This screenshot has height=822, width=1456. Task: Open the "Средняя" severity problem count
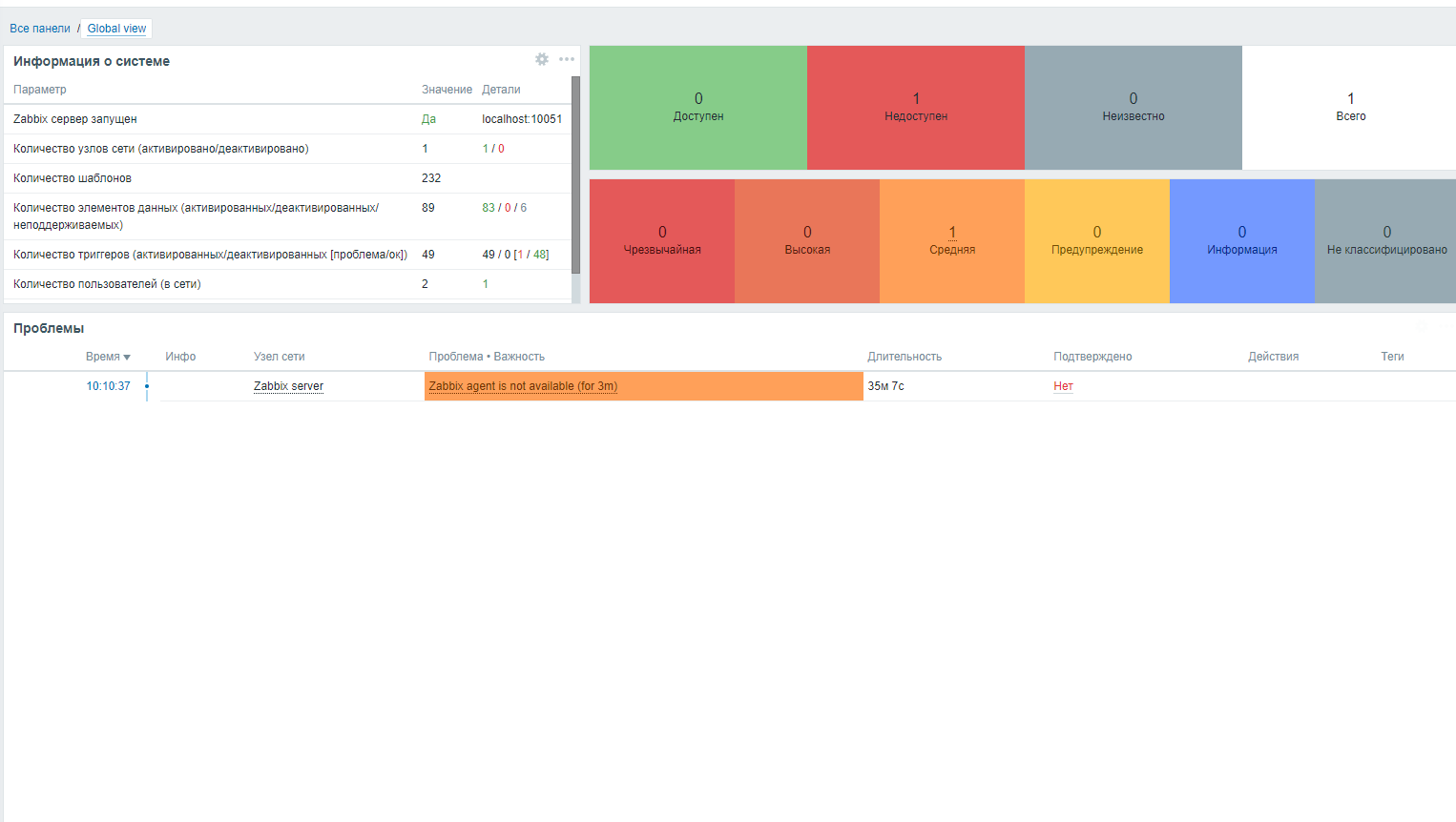952,233
